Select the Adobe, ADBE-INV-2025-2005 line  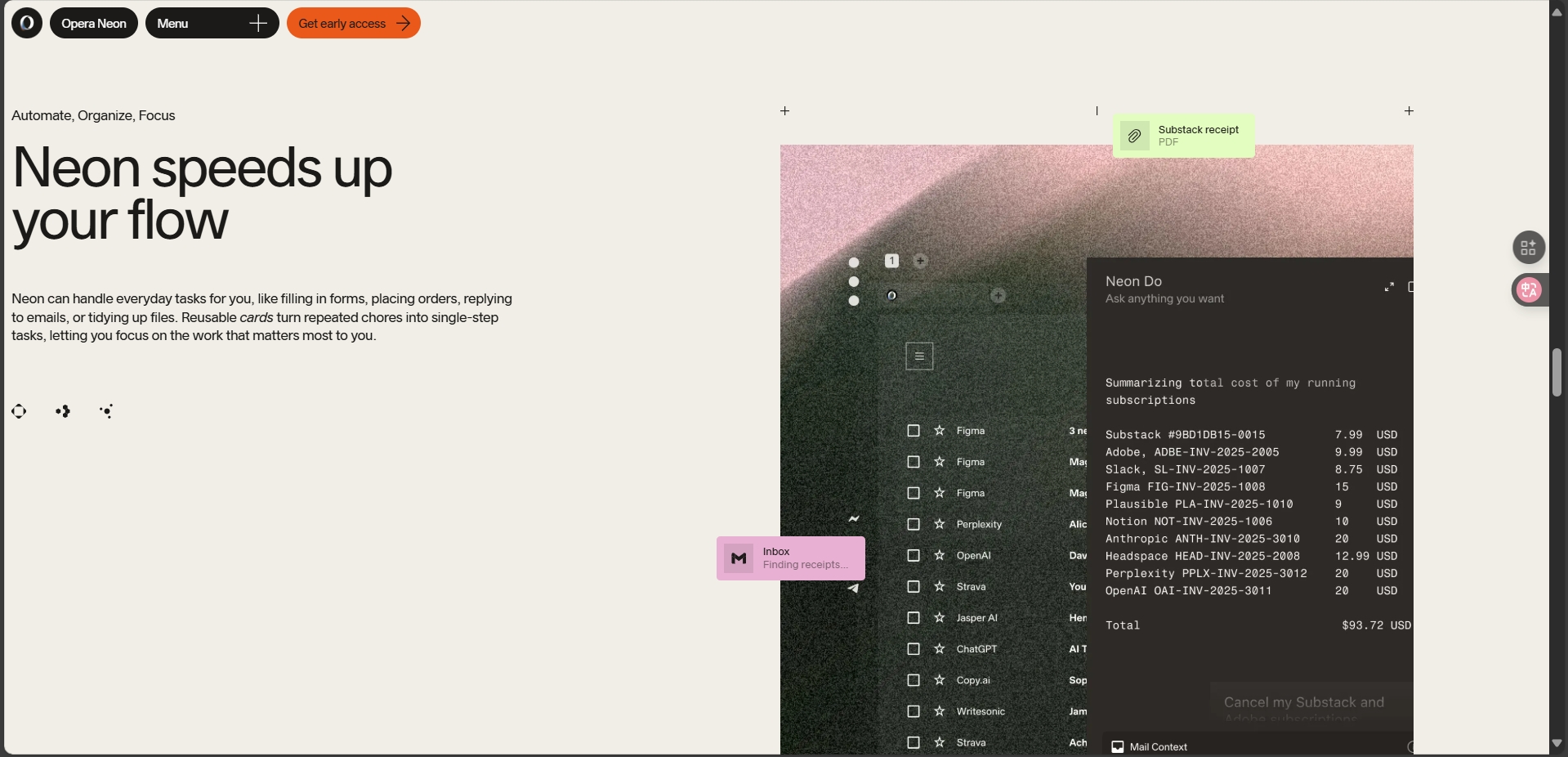(x=1251, y=452)
